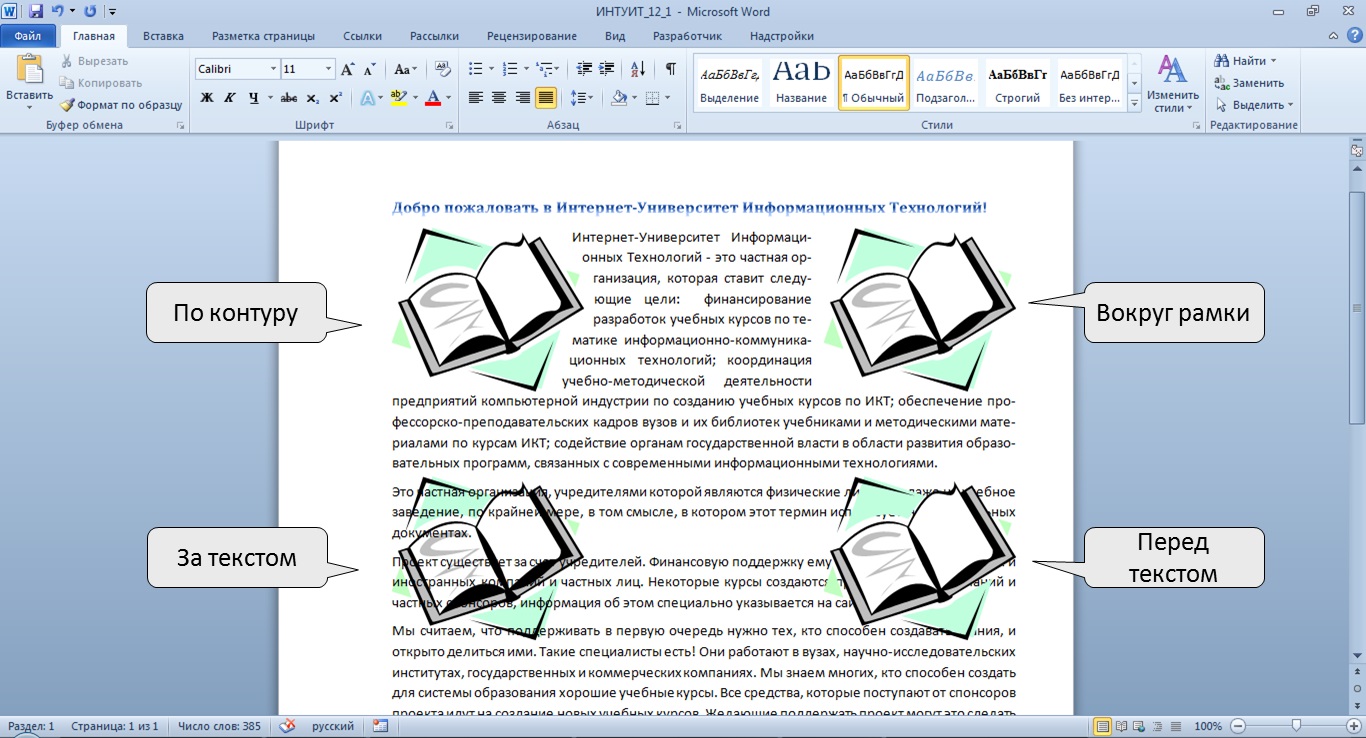The image size is (1366, 738).
Task: Open the Найти dropdown arrow
Action: pyautogui.click(x=1273, y=61)
